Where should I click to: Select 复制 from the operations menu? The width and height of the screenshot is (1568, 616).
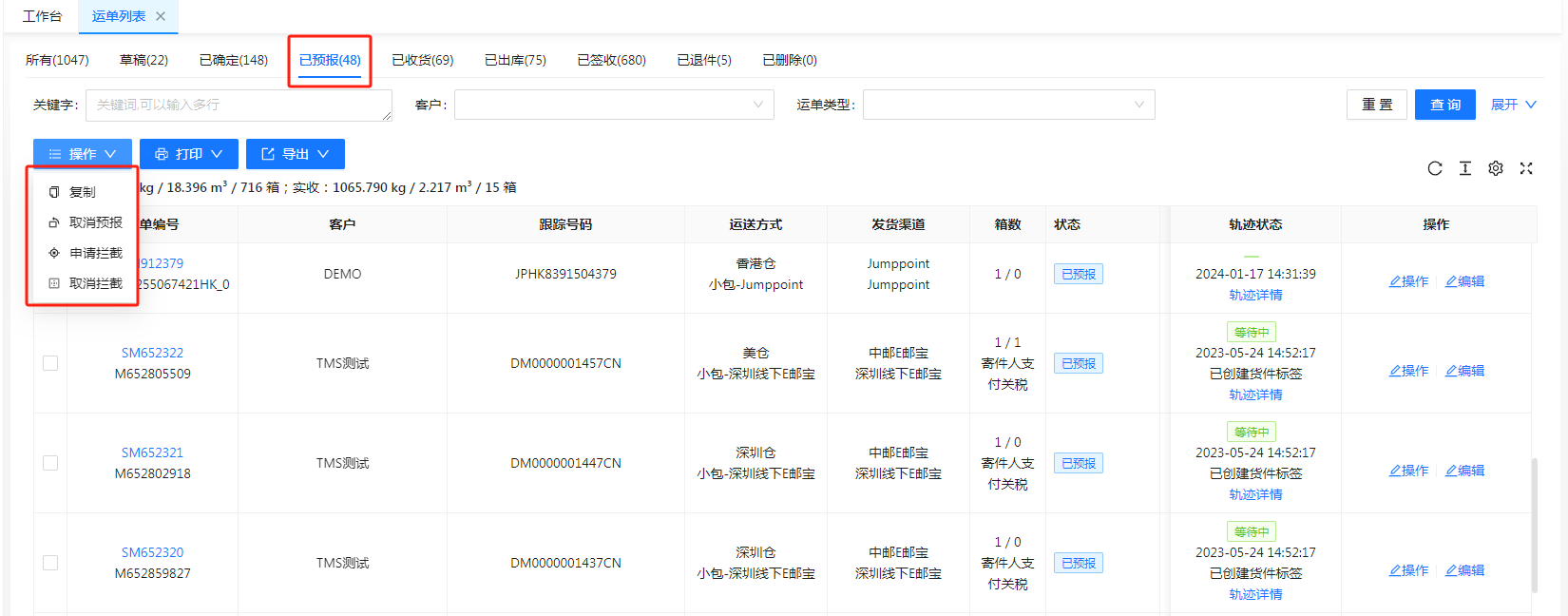(x=82, y=192)
